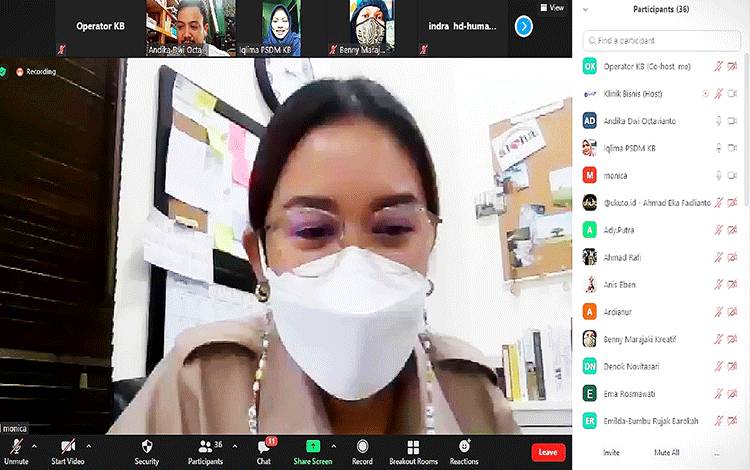750x470 pixels.
Task: Toggle video camera icon for Klinik Bisnis
Action: 732,94
